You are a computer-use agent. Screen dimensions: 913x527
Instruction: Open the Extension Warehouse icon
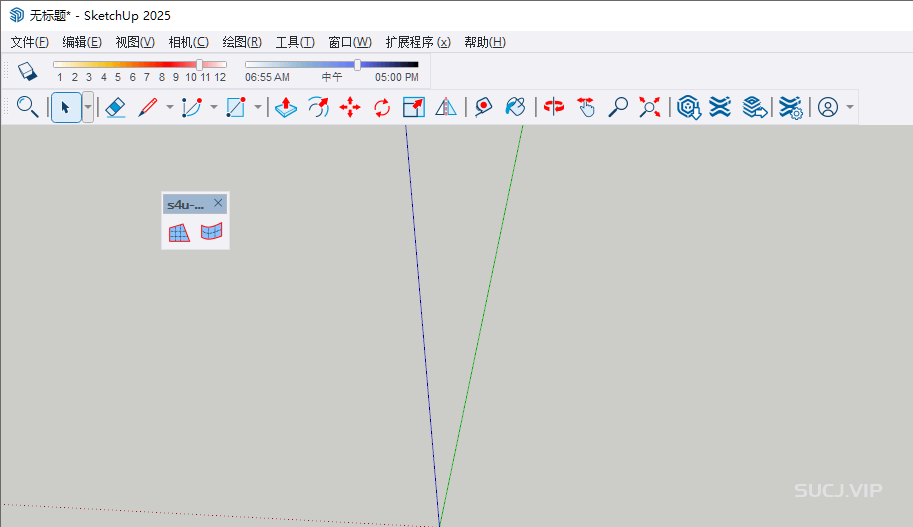[x=720, y=107]
